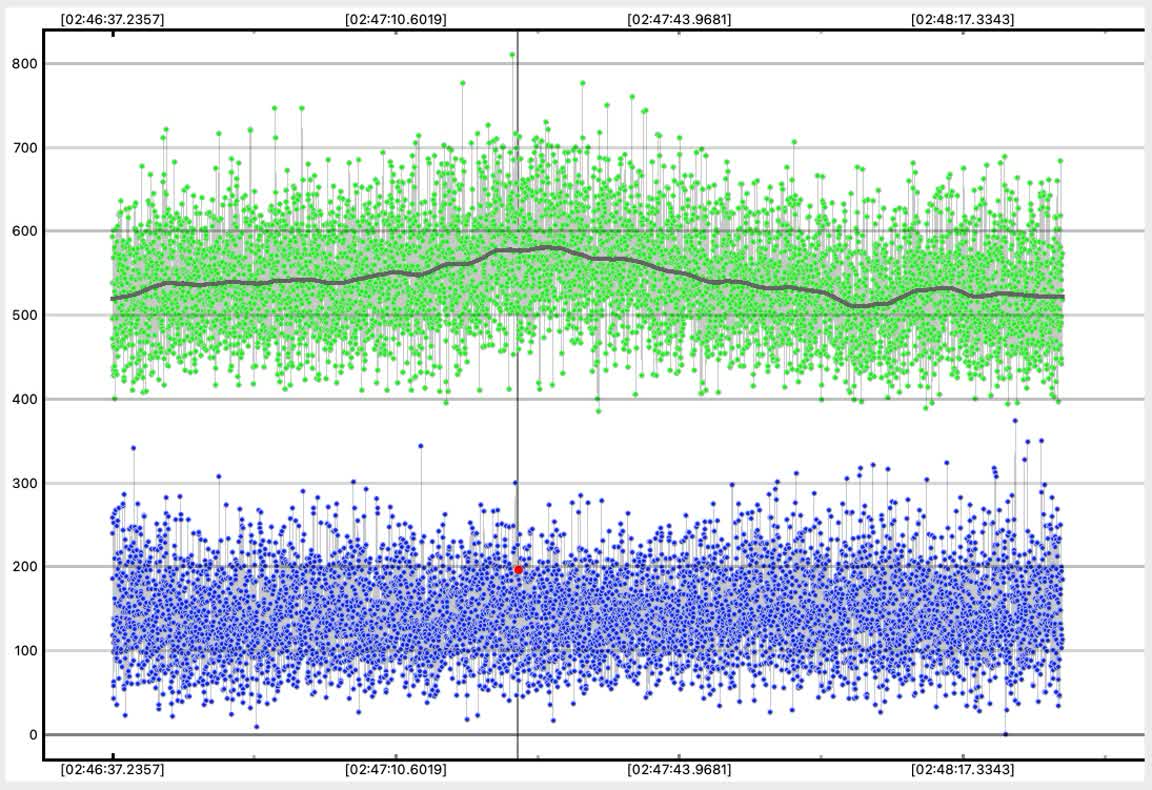Click the 800 y-axis label
Image resolution: width=1152 pixels, height=790 pixels.
[25, 64]
